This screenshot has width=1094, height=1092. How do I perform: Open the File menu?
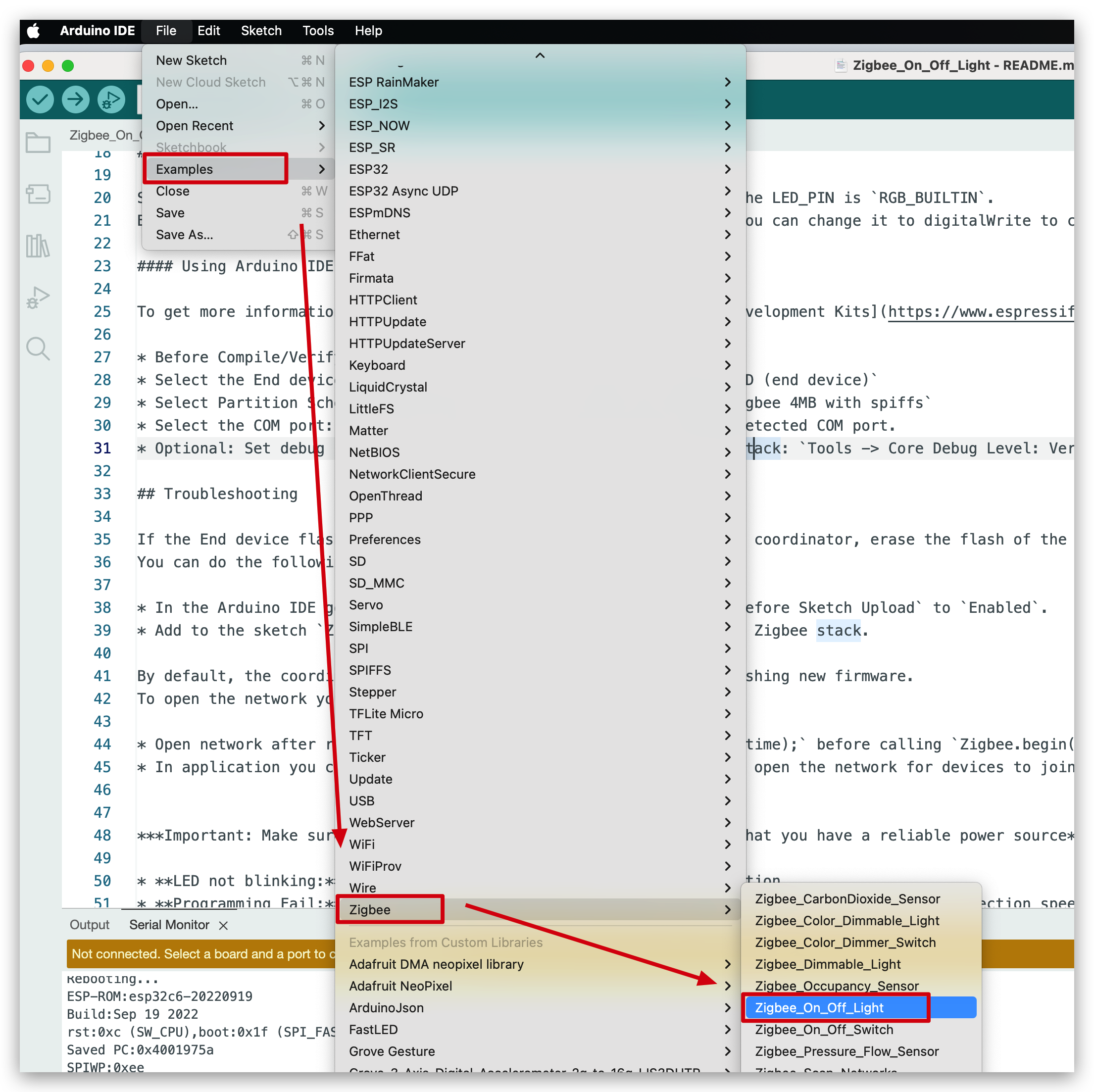pyautogui.click(x=166, y=31)
